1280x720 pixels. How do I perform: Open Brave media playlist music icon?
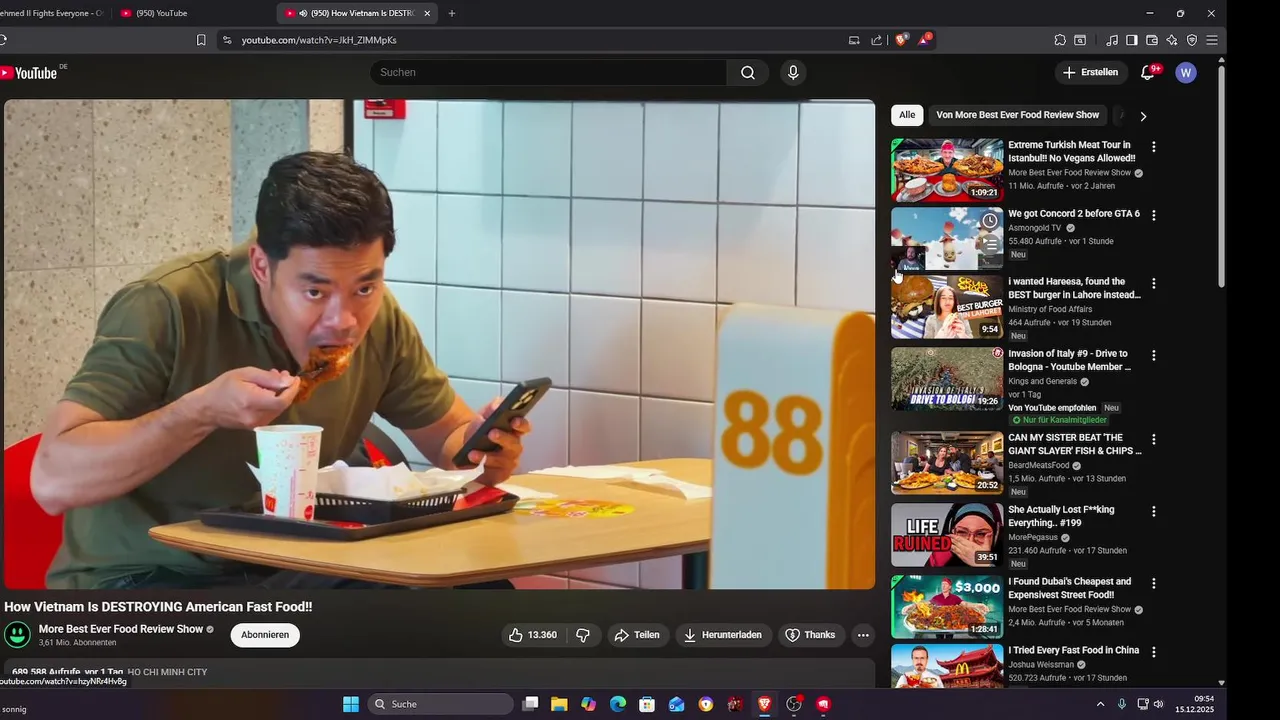(x=1112, y=40)
